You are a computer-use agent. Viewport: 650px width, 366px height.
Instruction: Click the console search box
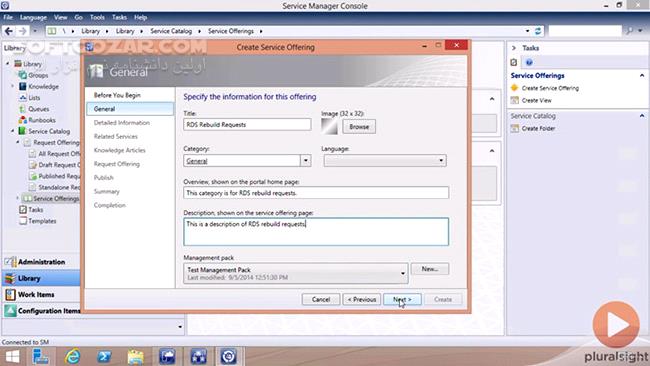tap(585, 31)
